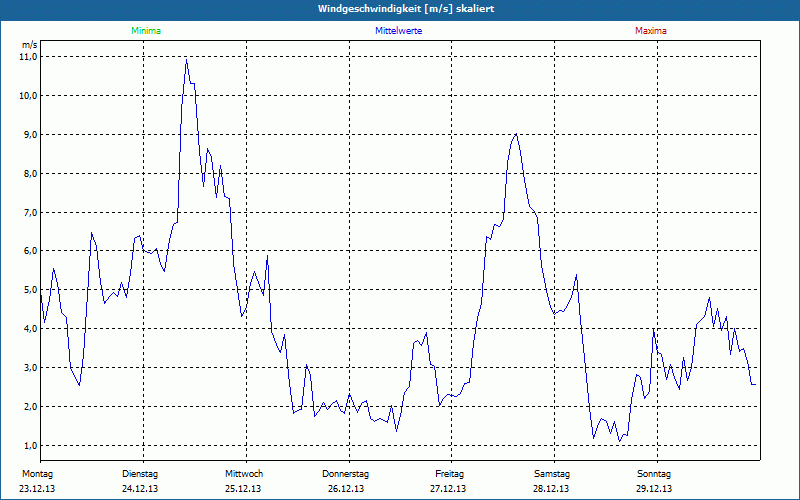Click the green Minima legend label

point(146,31)
